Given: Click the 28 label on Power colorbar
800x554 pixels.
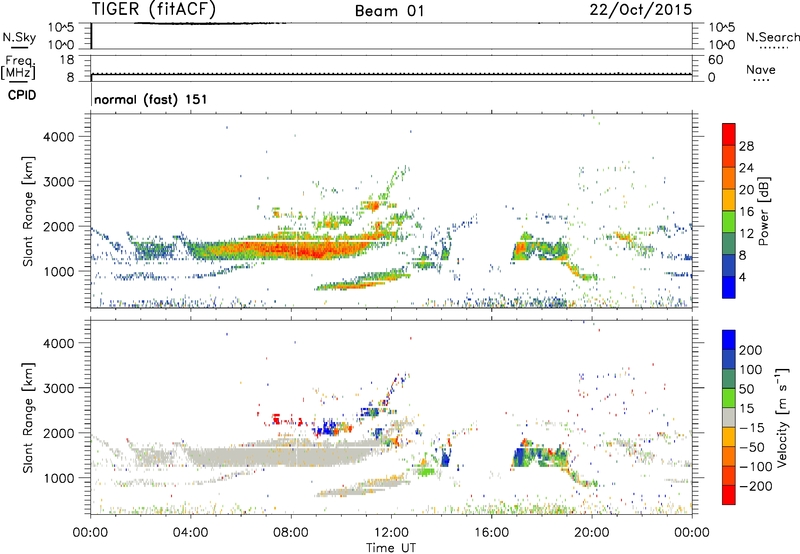Looking at the screenshot, I should 746,146.
